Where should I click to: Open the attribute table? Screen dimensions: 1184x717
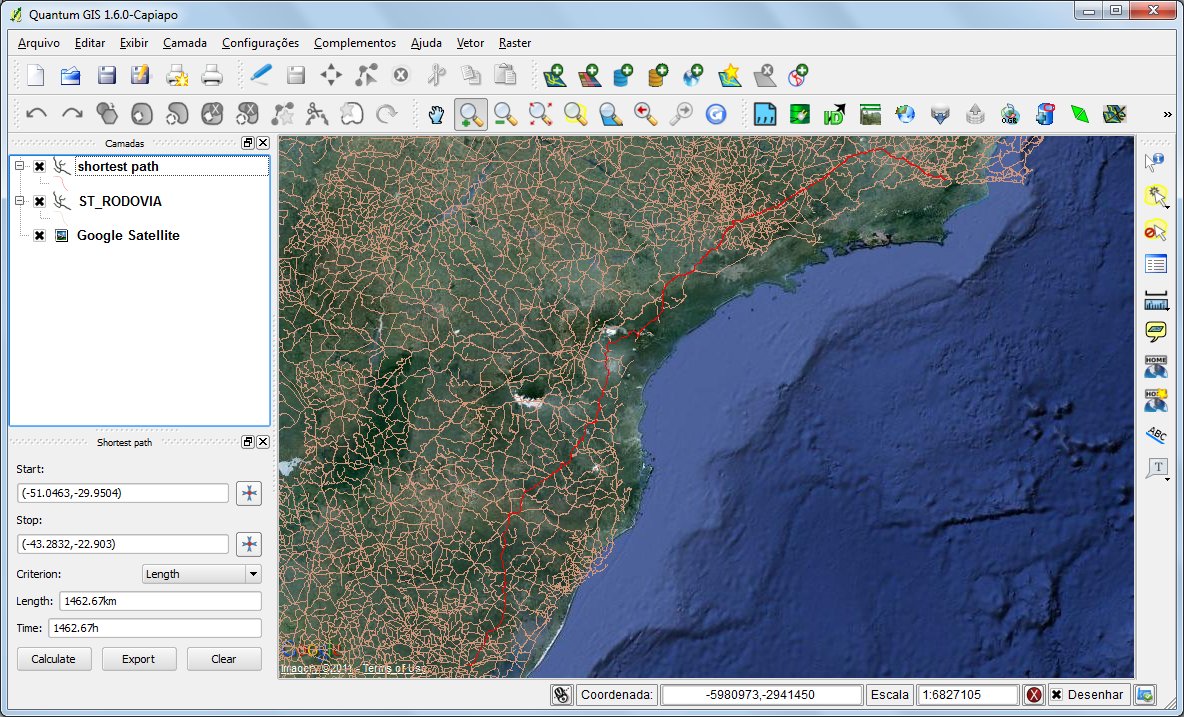pyautogui.click(x=1154, y=264)
